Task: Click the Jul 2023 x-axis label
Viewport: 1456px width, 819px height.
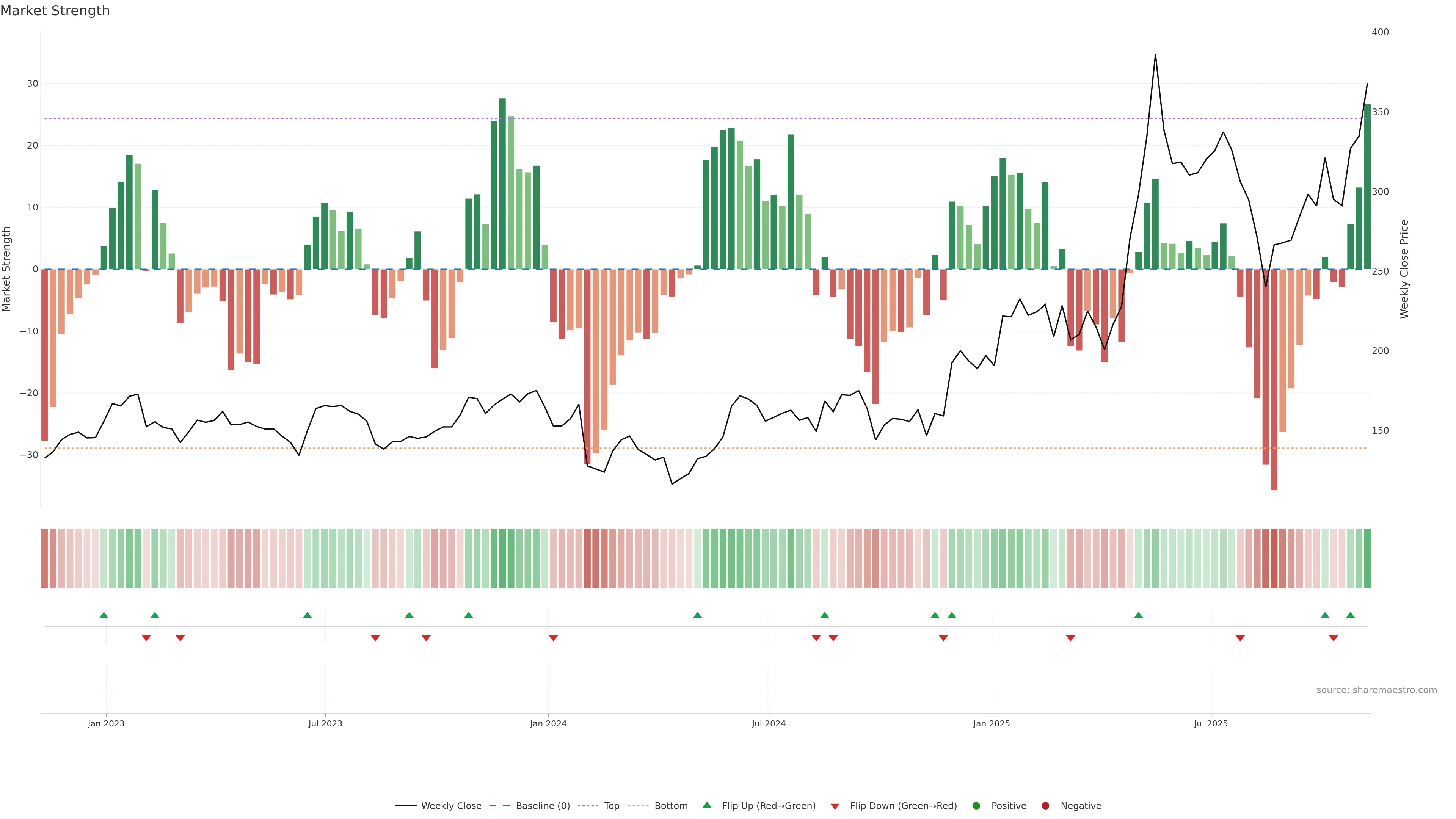Action: [326, 723]
